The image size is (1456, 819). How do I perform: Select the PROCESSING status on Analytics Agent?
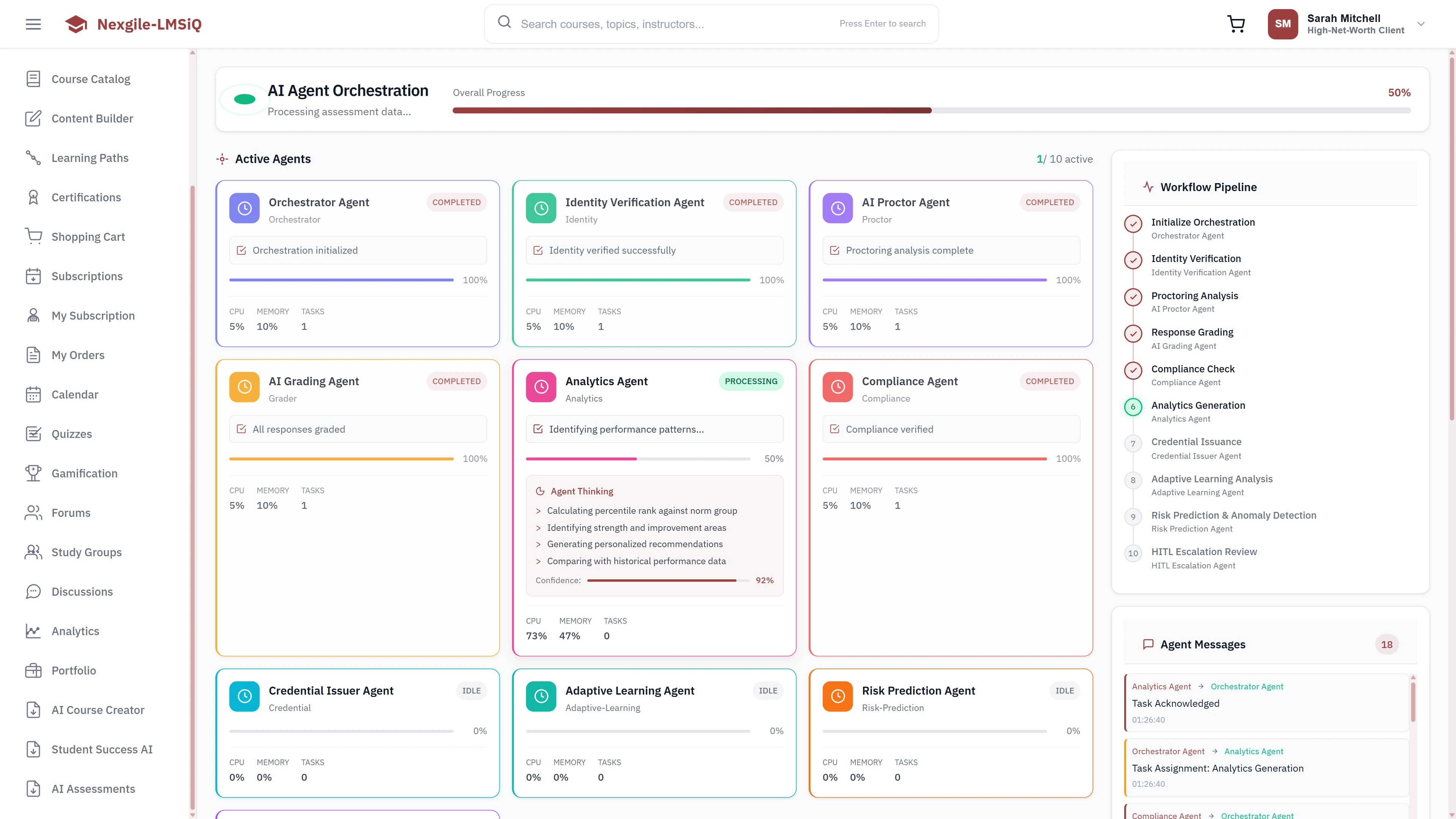click(x=751, y=381)
